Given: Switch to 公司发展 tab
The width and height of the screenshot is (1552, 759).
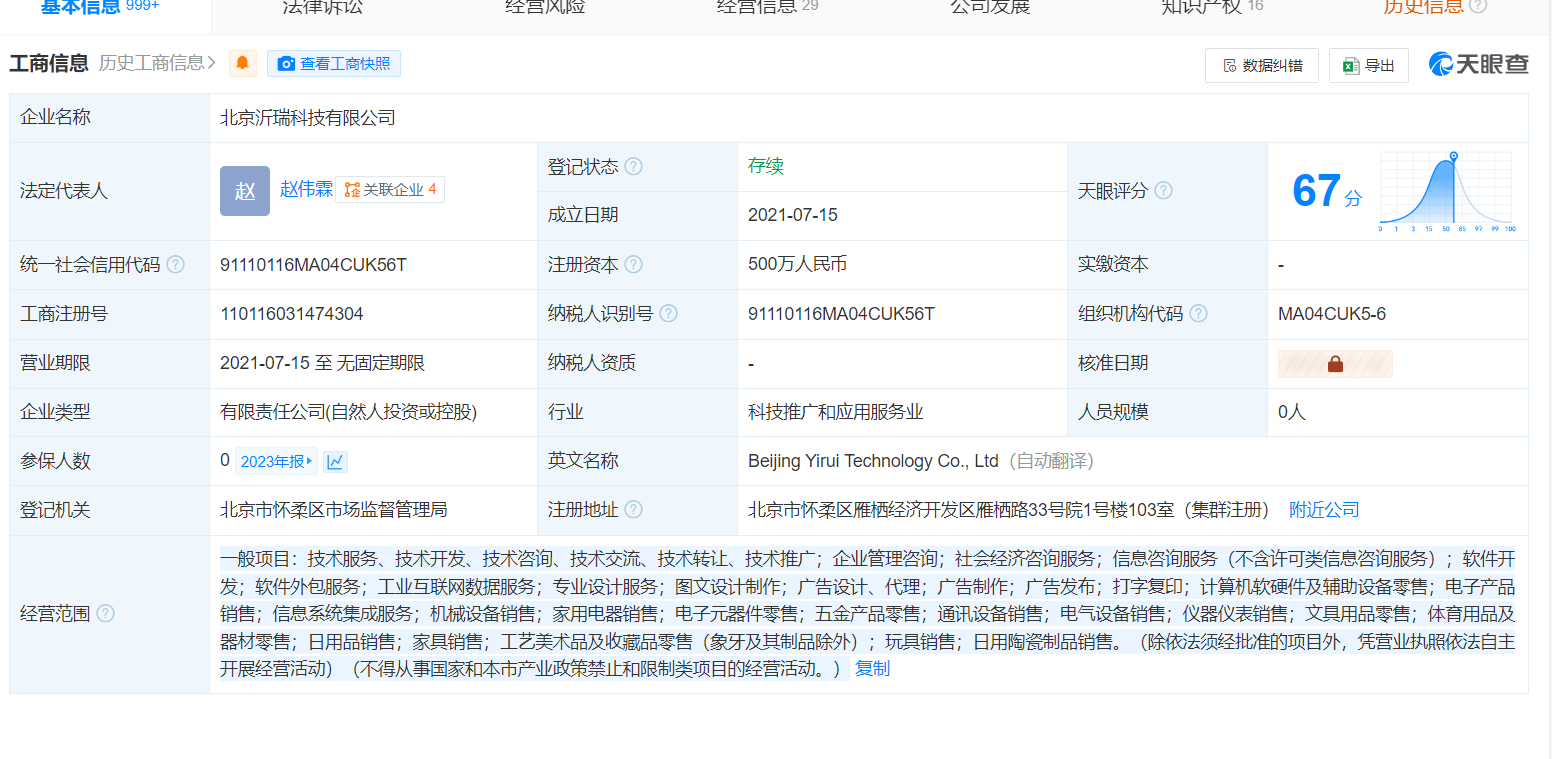Looking at the screenshot, I should tap(990, 7).
